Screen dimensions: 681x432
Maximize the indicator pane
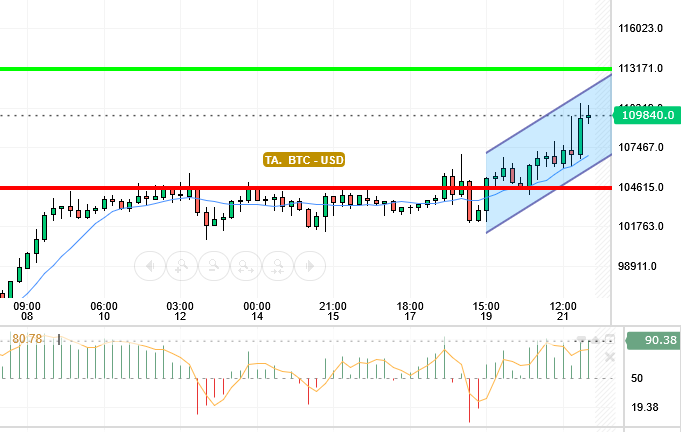click(x=610, y=339)
